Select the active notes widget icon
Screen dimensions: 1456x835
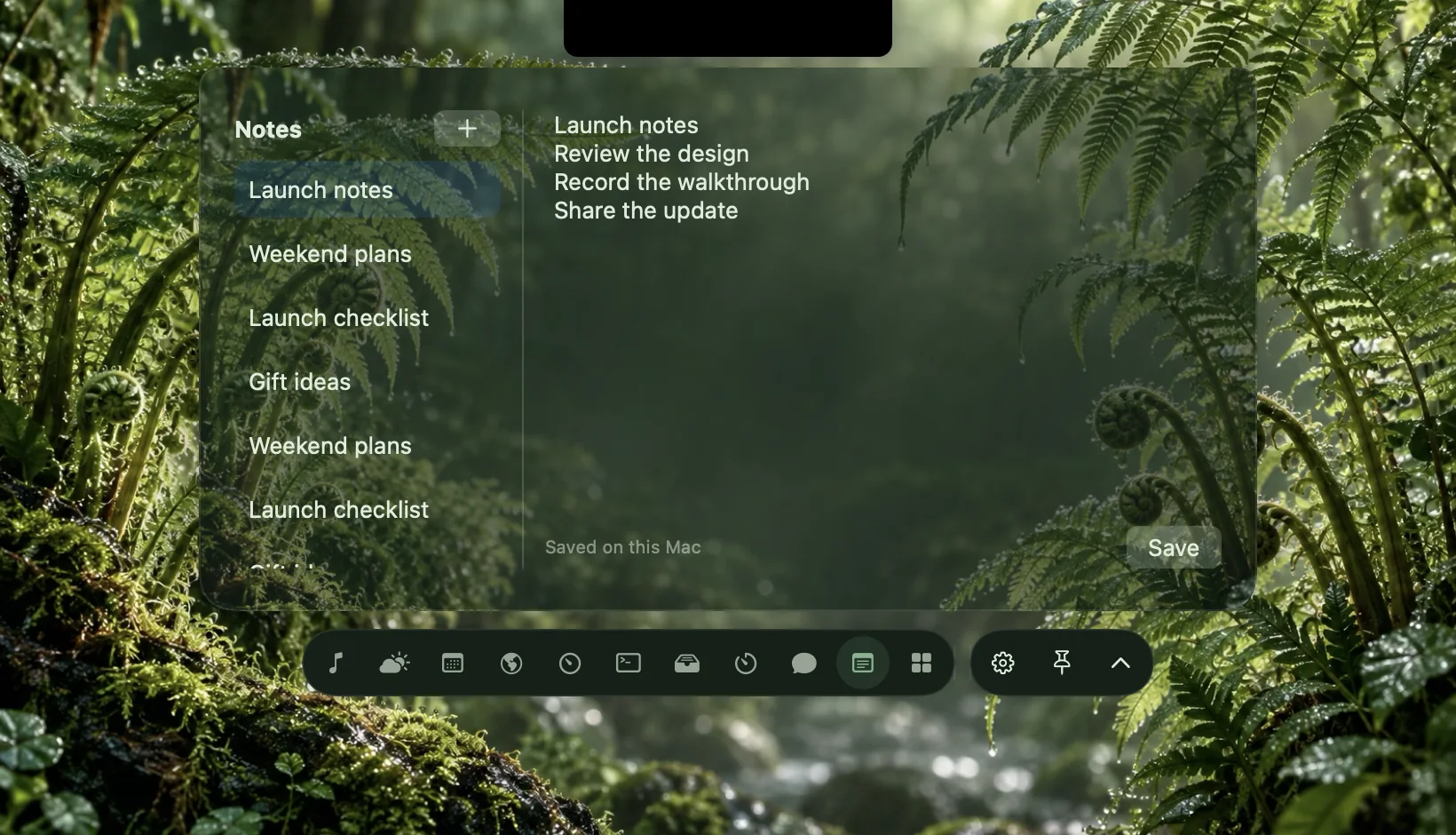pyautogui.click(x=863, y=663)
